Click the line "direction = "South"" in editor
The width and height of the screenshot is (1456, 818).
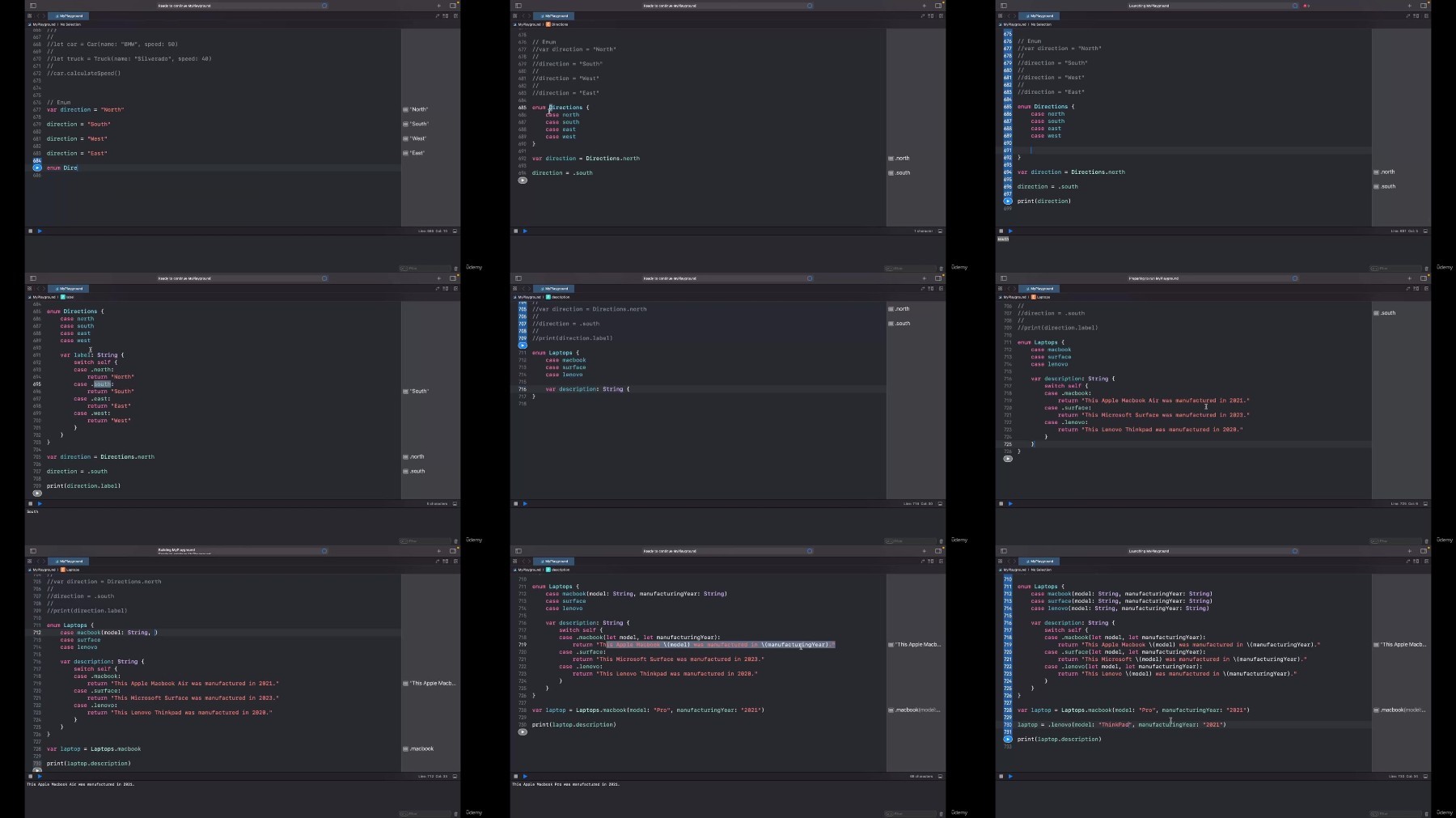coord(78,125)
